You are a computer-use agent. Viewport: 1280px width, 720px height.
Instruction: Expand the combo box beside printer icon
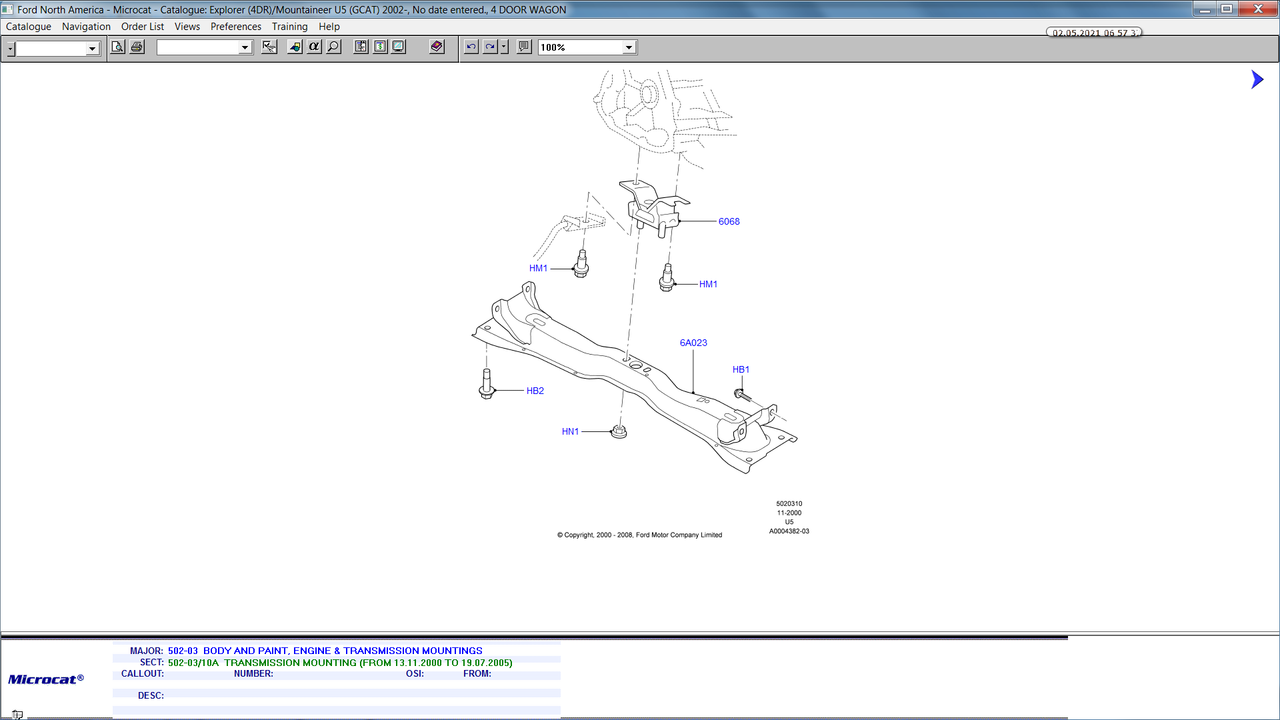245,48
